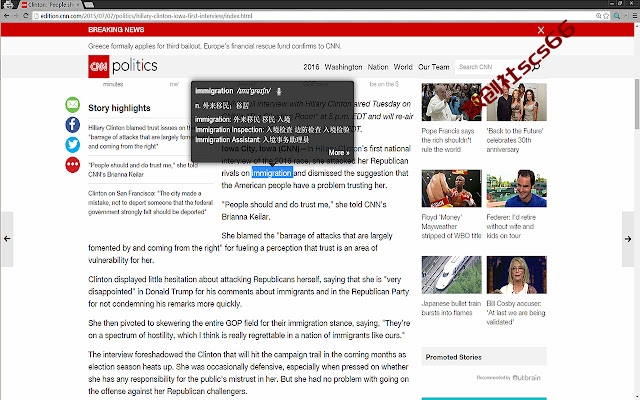Open "Federer: I'd retire" headline link
Screen dimensions: 640x400
click(x=511, y=227)
